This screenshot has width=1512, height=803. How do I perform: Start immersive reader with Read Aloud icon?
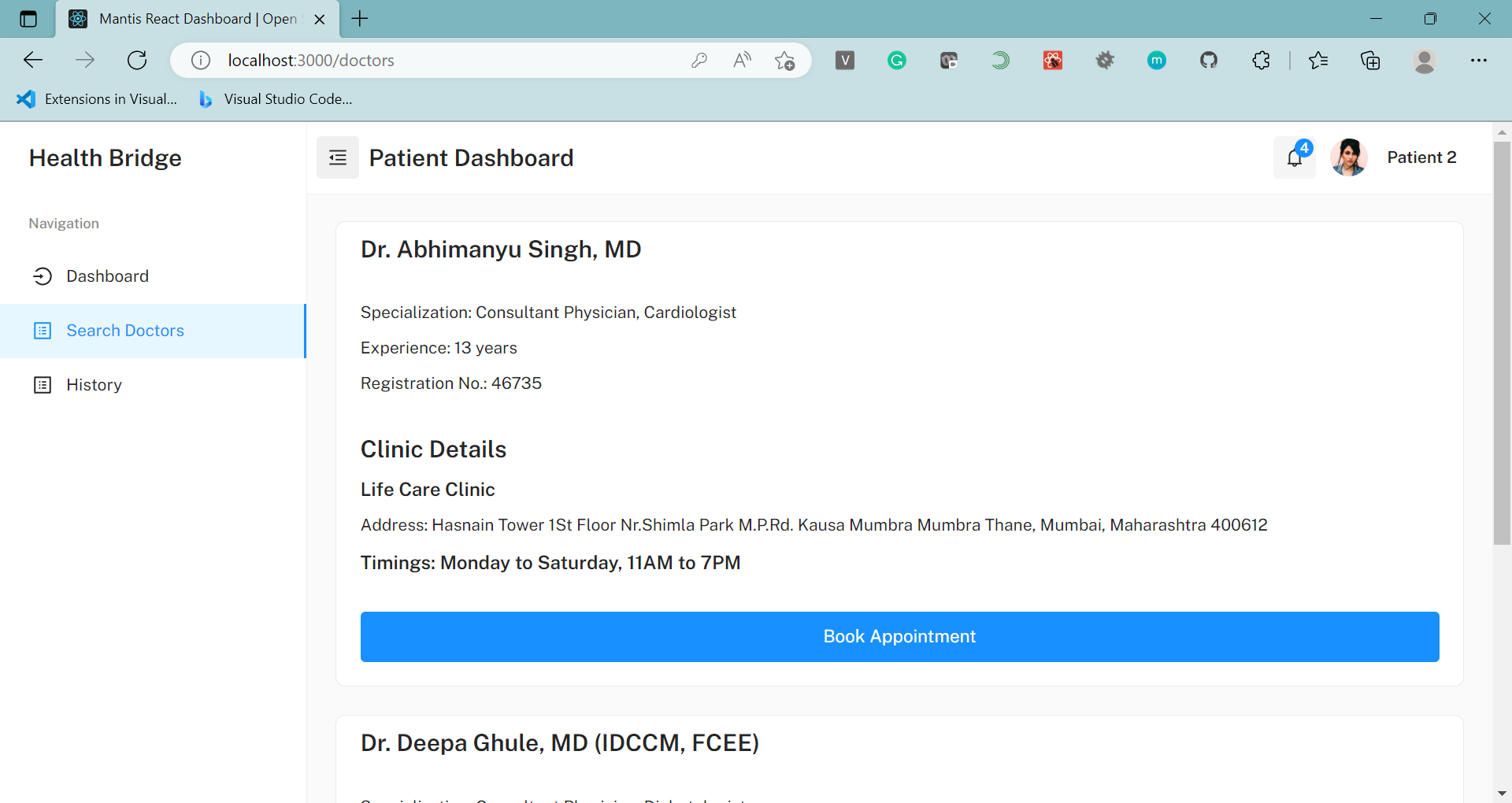pos(742,60)
